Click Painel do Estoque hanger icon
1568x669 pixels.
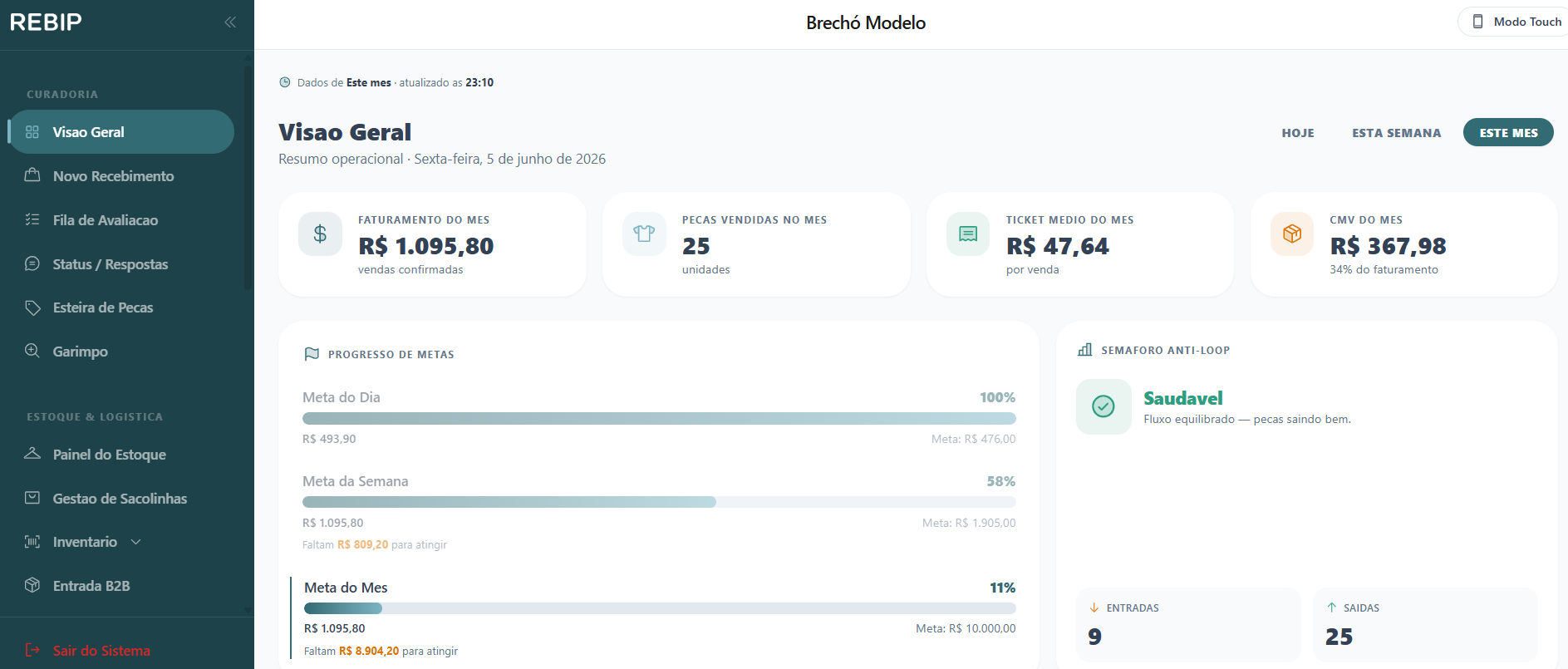(32, 454)
